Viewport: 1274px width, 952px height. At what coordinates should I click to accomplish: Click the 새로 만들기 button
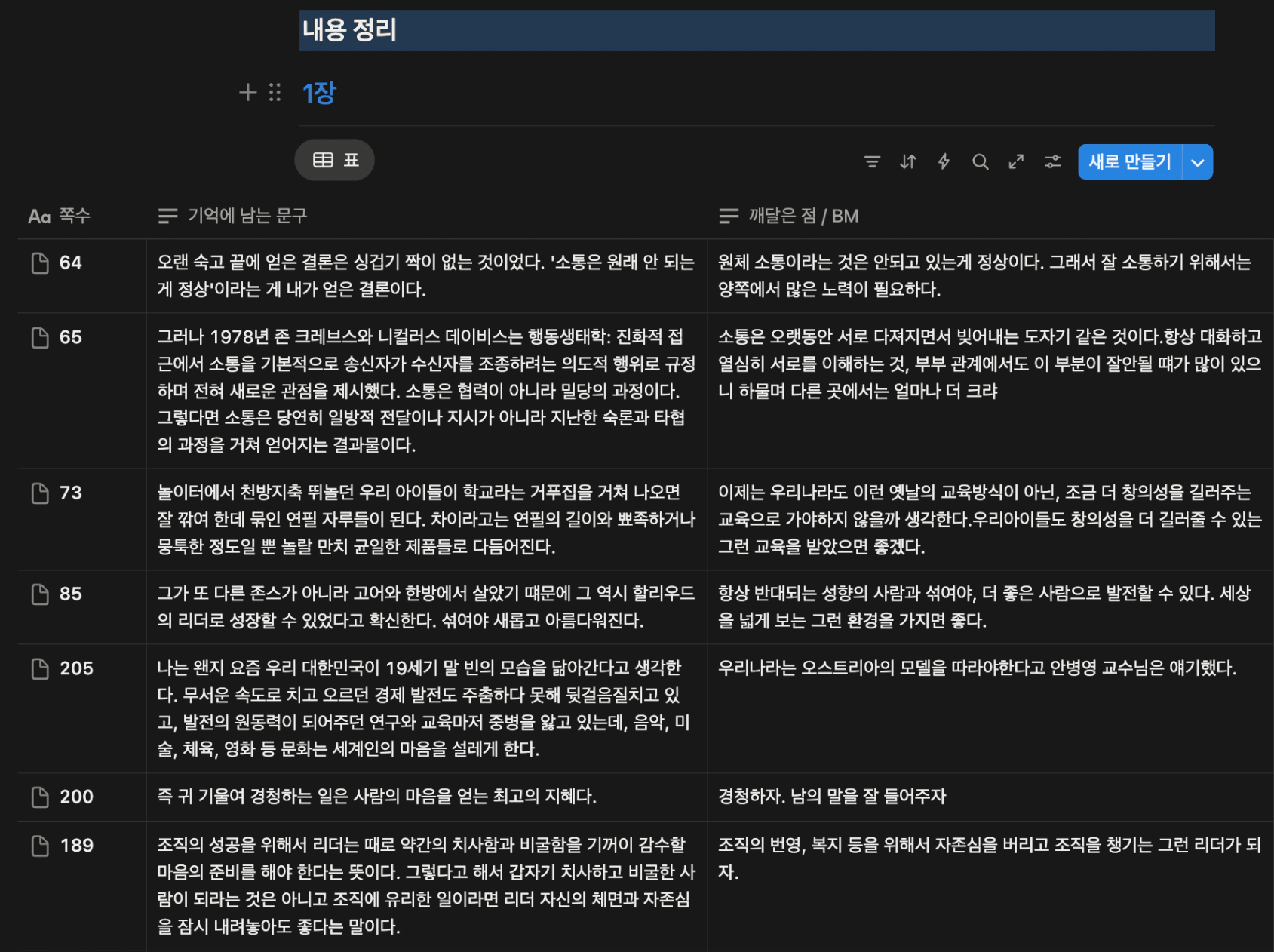pyautogui.click(x=1129, y=162)
